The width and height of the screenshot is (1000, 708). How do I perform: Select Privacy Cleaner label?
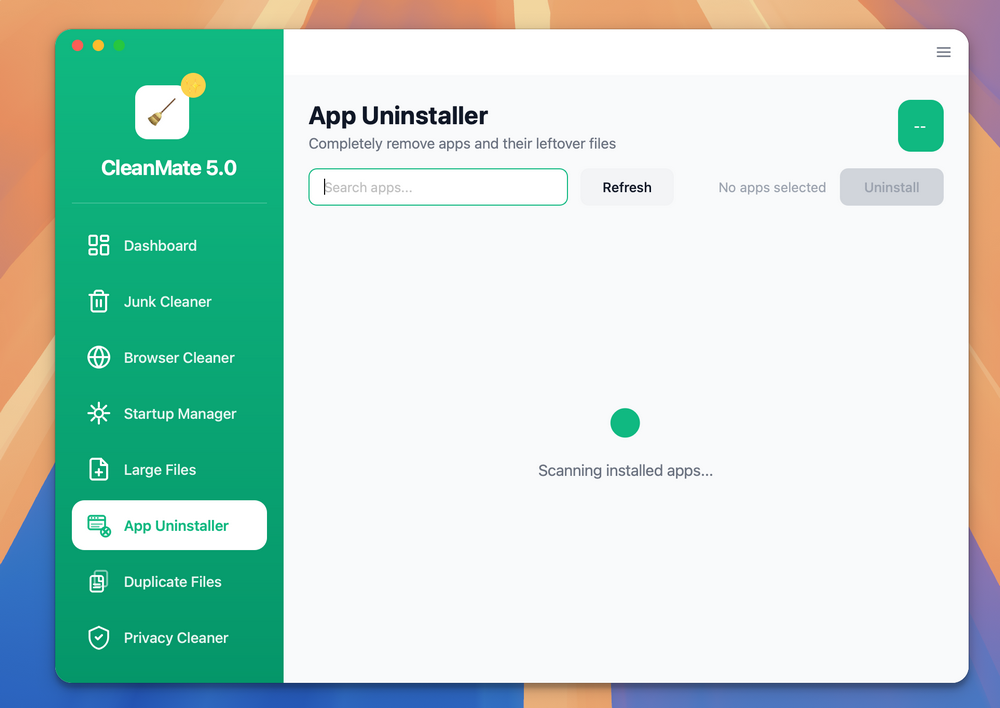click(176, 638)
